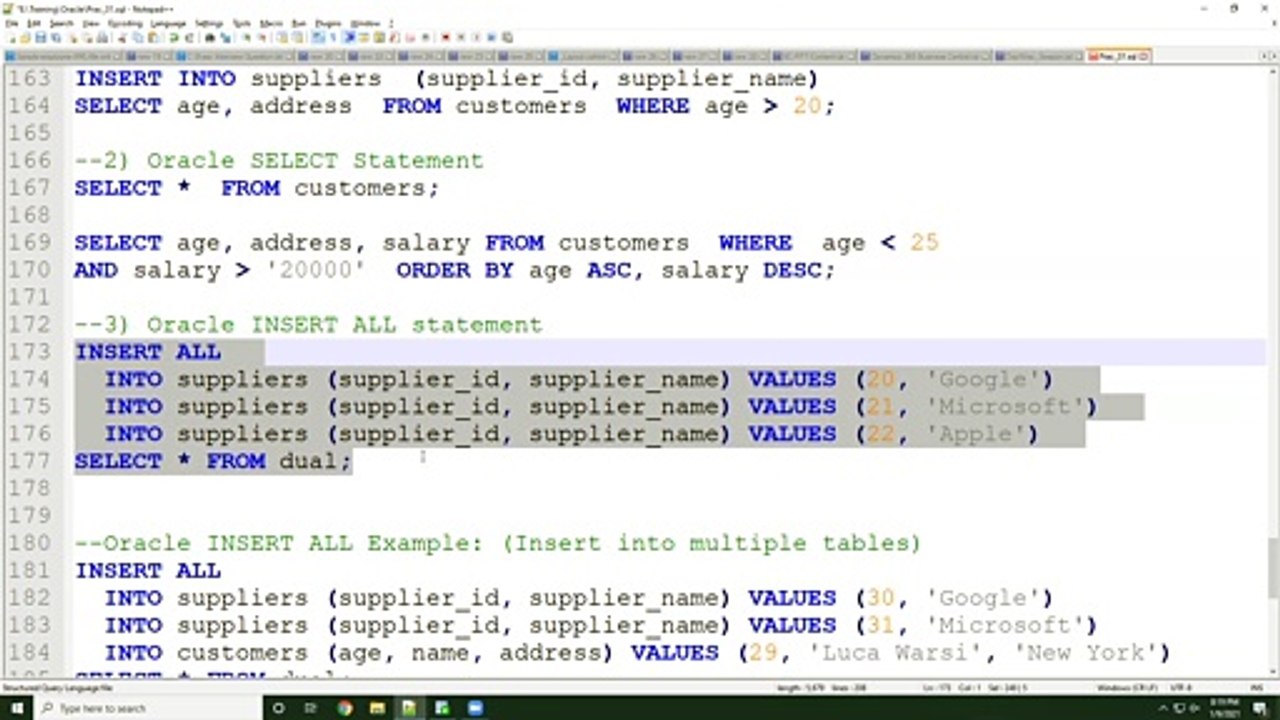
Task: Open Google Chrome from the taskbar
Action: point(345,708)
